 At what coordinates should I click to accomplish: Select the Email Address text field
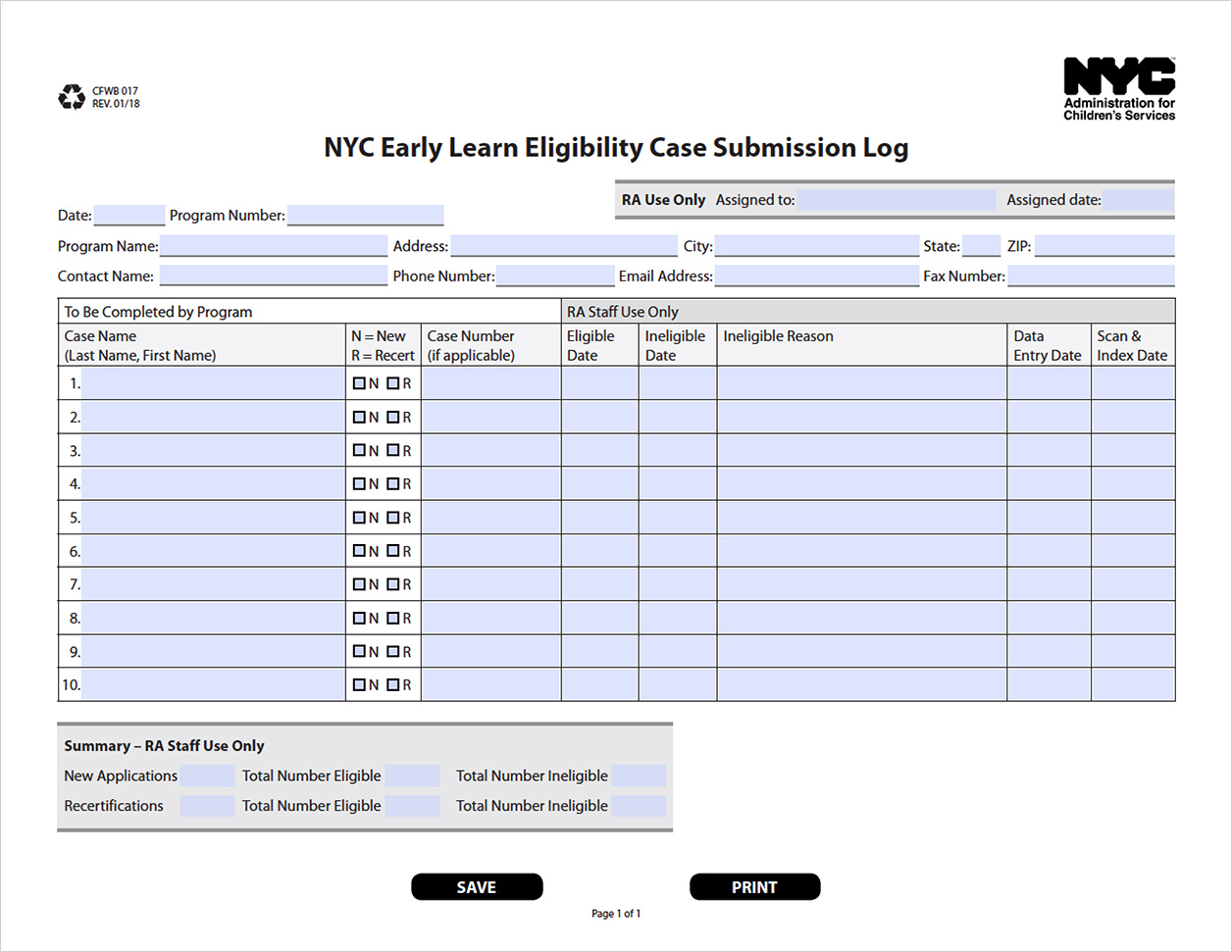click(x=816, y=276)
